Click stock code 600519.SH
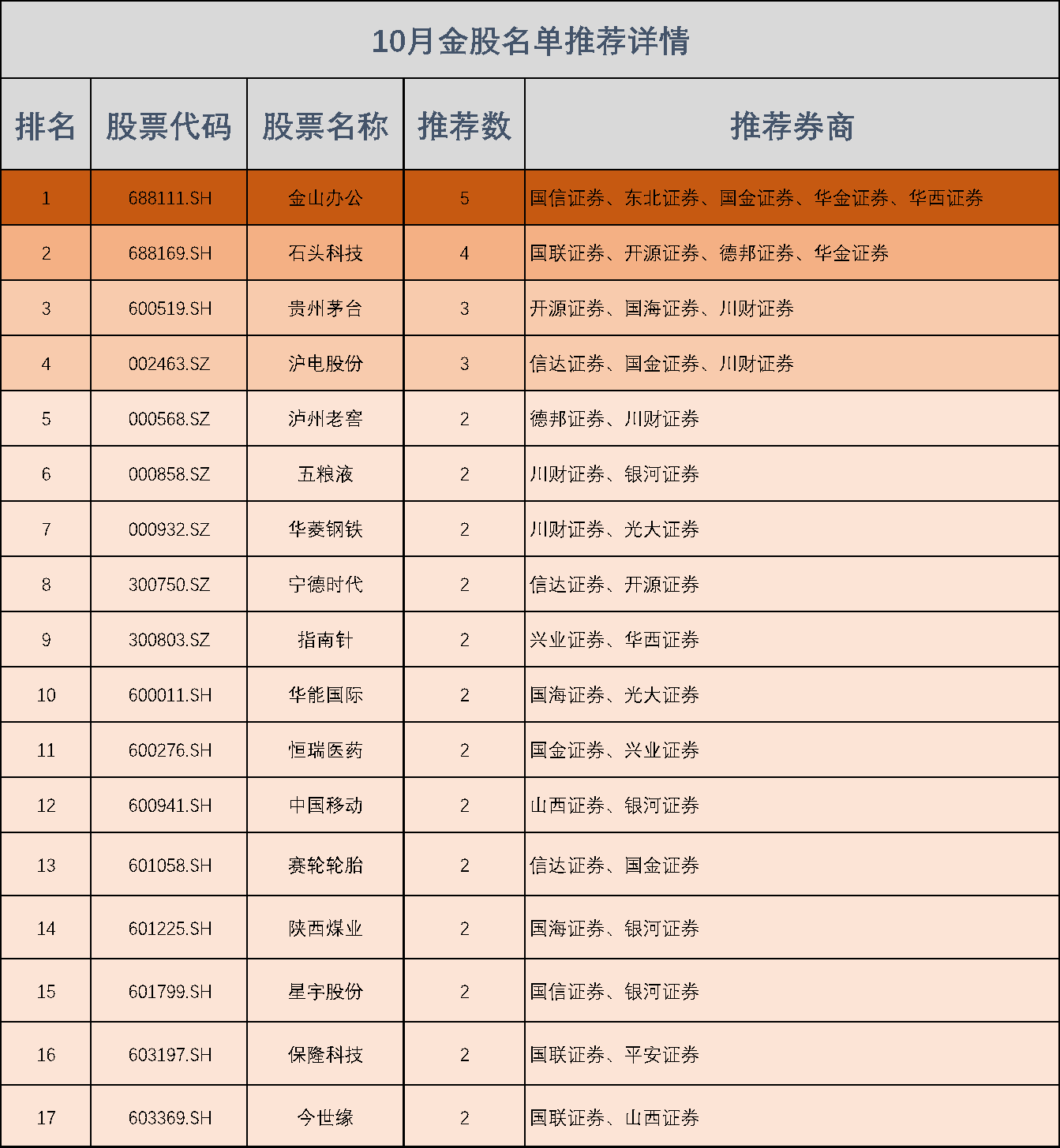The height and width of the screenshot is (1148, 1060). point(170,309)
